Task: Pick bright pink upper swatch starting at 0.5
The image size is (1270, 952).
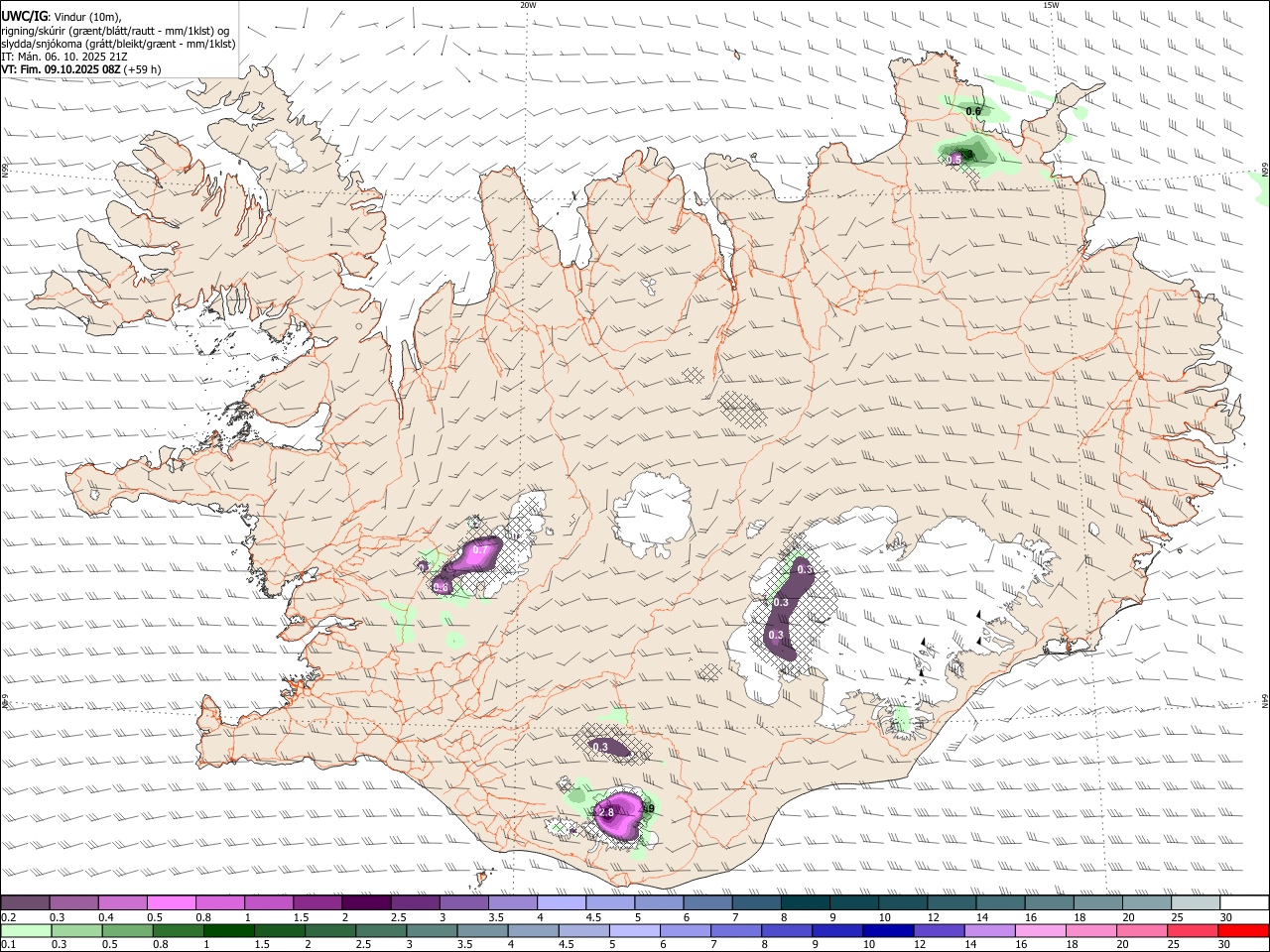Action: (171, 903)
